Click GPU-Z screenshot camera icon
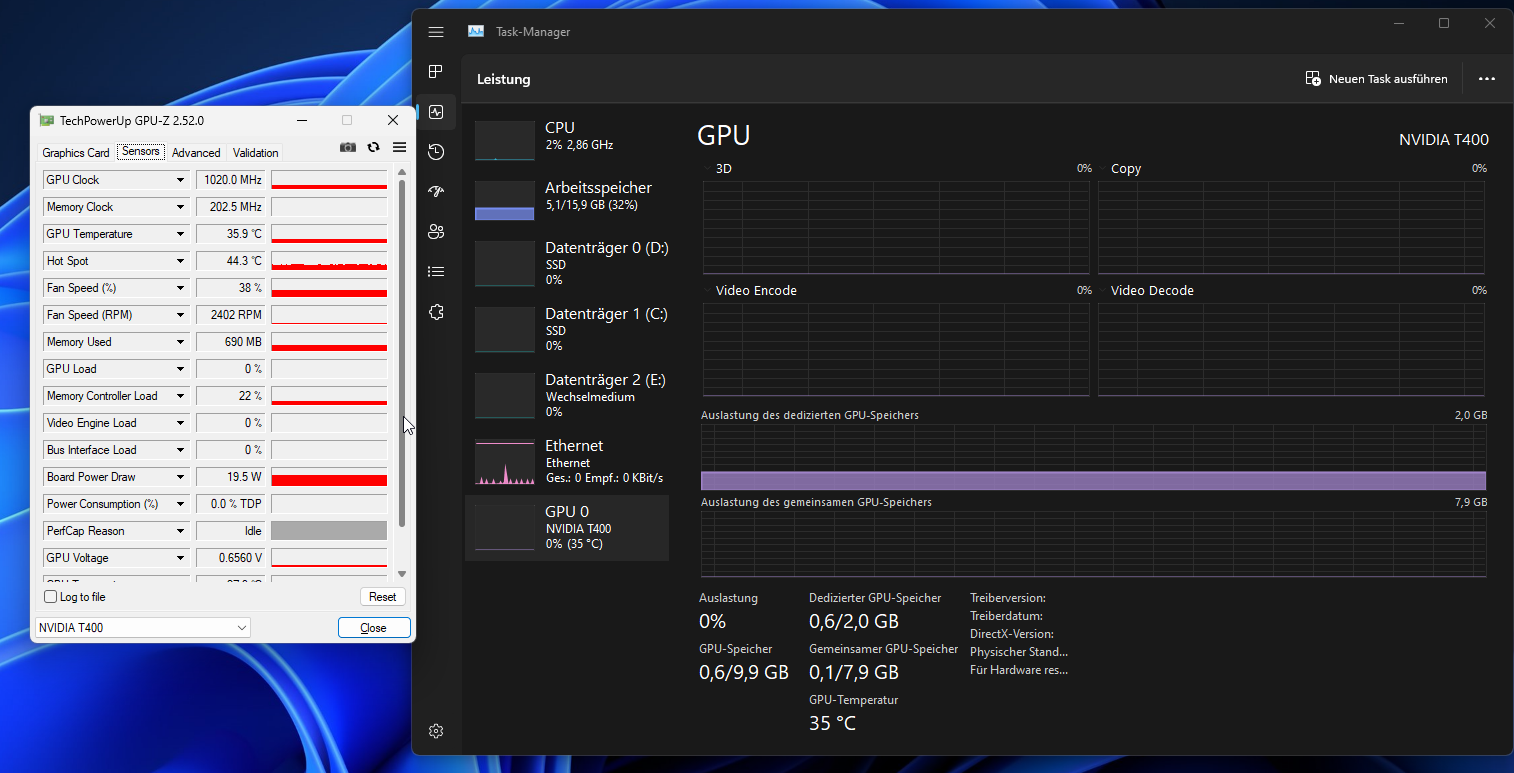 [x=348, y=147]
